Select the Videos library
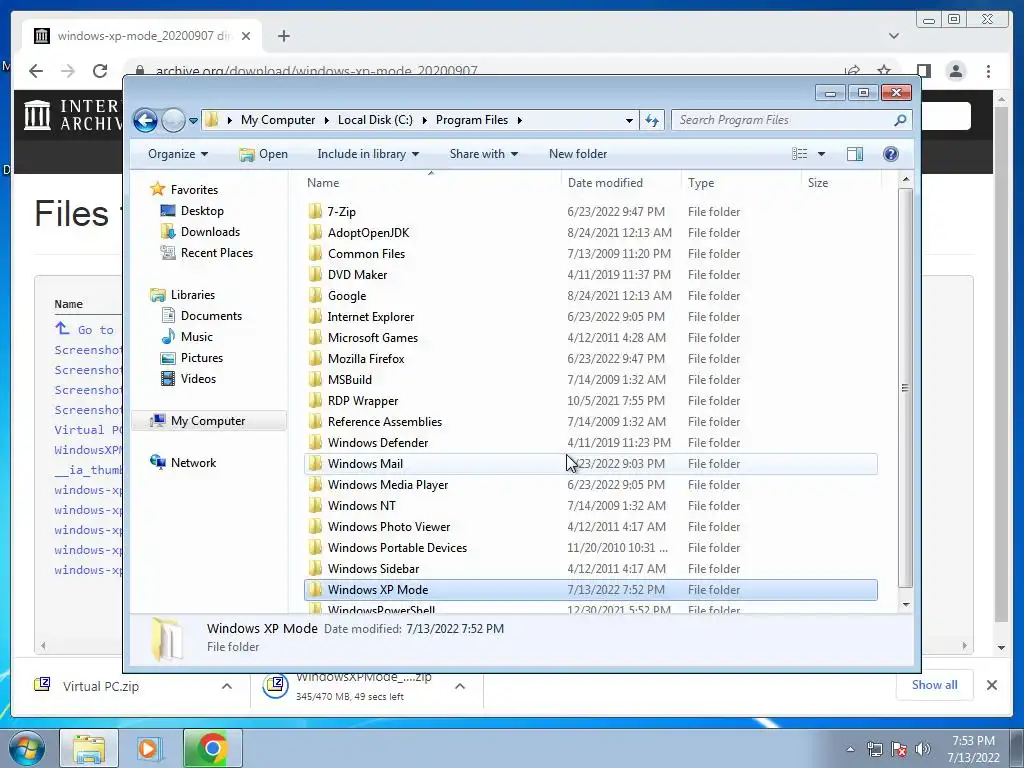The image size is (1024, 768). (198, 379)
